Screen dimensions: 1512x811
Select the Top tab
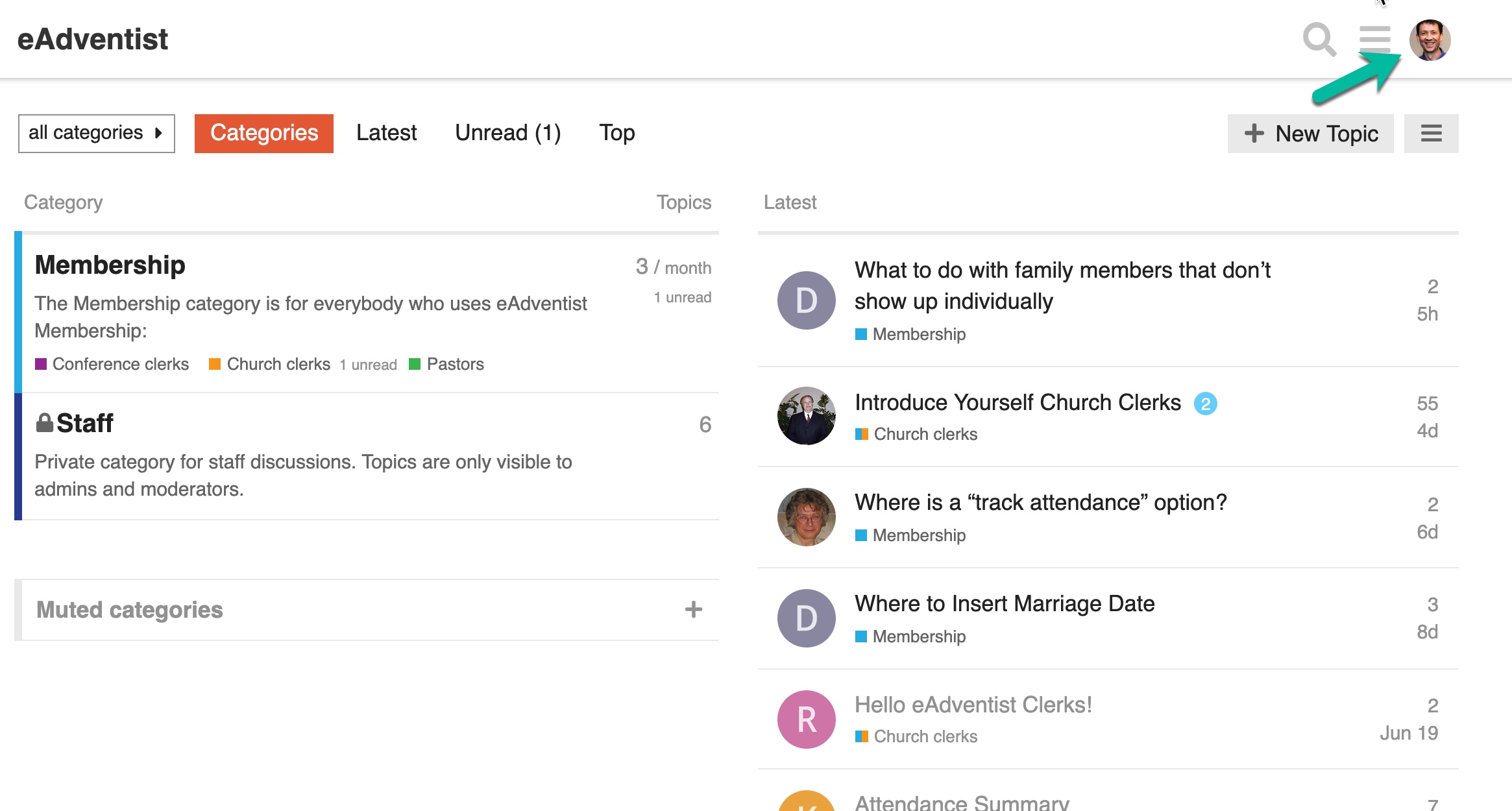tap(616, 133)
